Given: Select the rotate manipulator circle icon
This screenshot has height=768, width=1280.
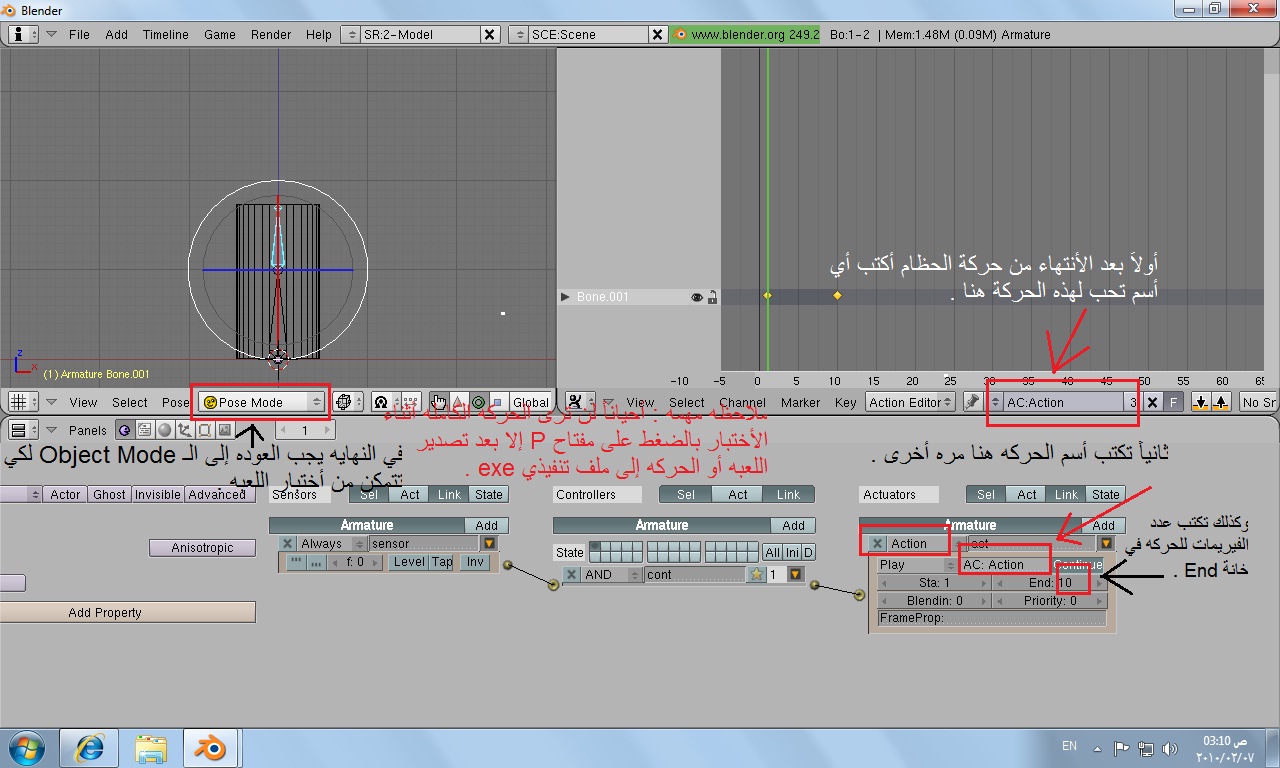Looking at the screenshot, I should (477, 402).
